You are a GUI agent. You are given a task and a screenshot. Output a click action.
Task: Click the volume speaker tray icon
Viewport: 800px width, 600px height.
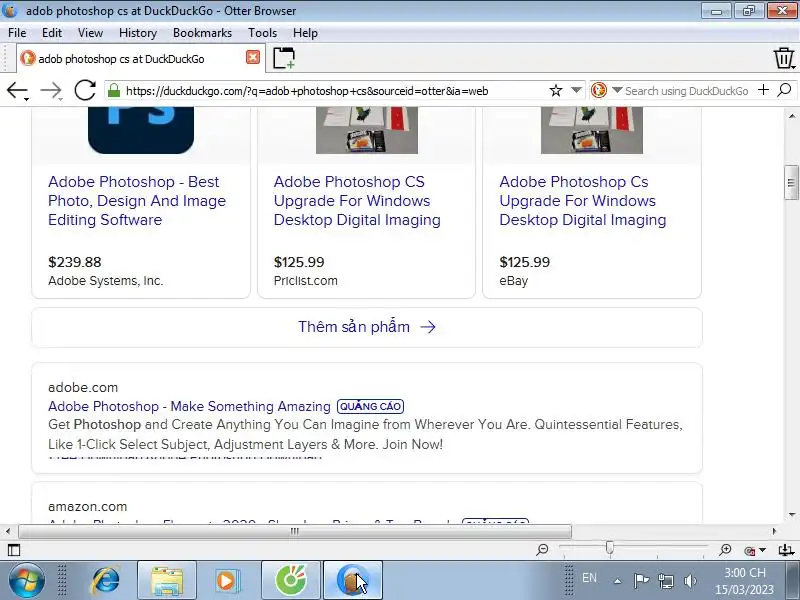[690, 581]
